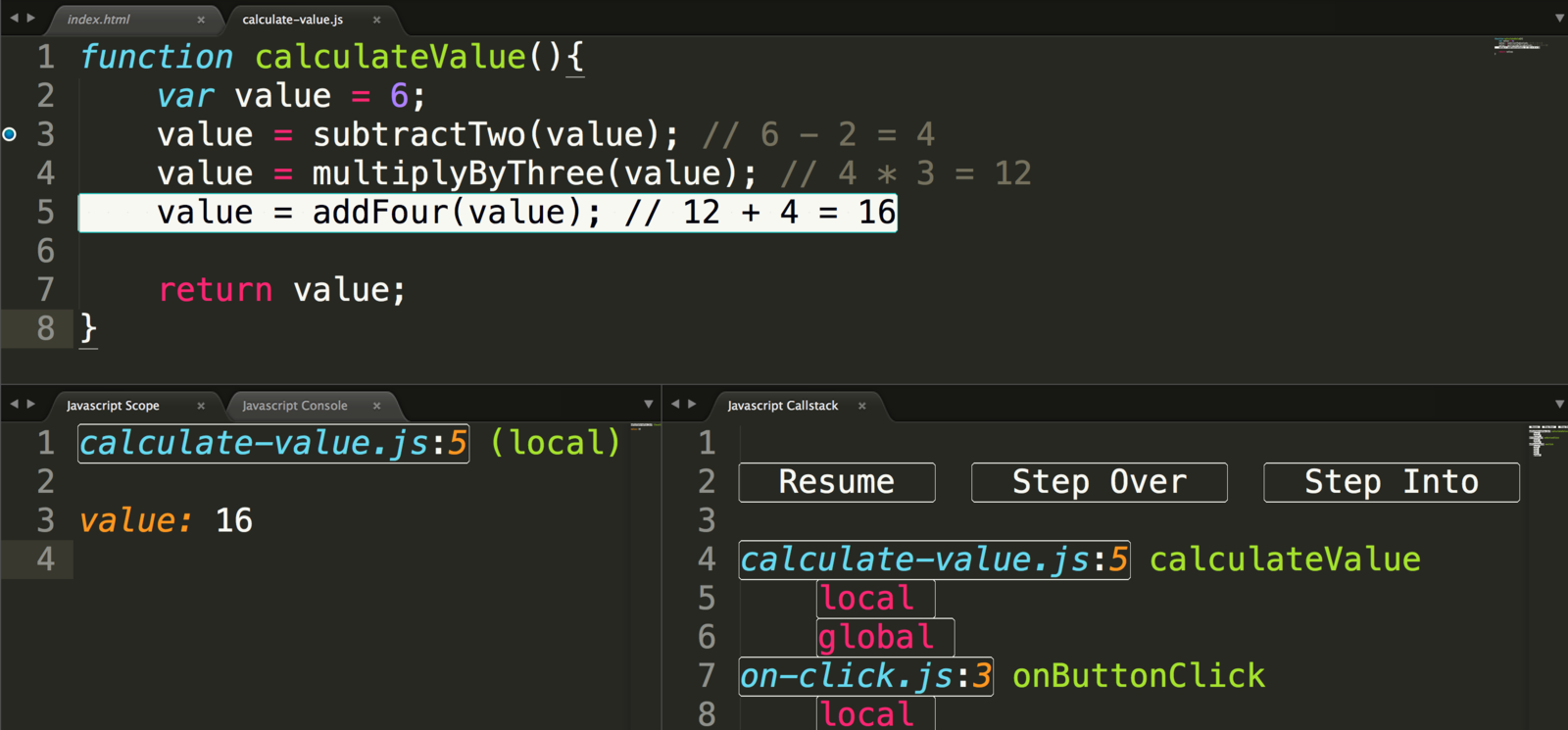This screenshot has height=730, width=1568.
Task: Open the Javascript Scope tab
Action: click(x=113, y=406)
